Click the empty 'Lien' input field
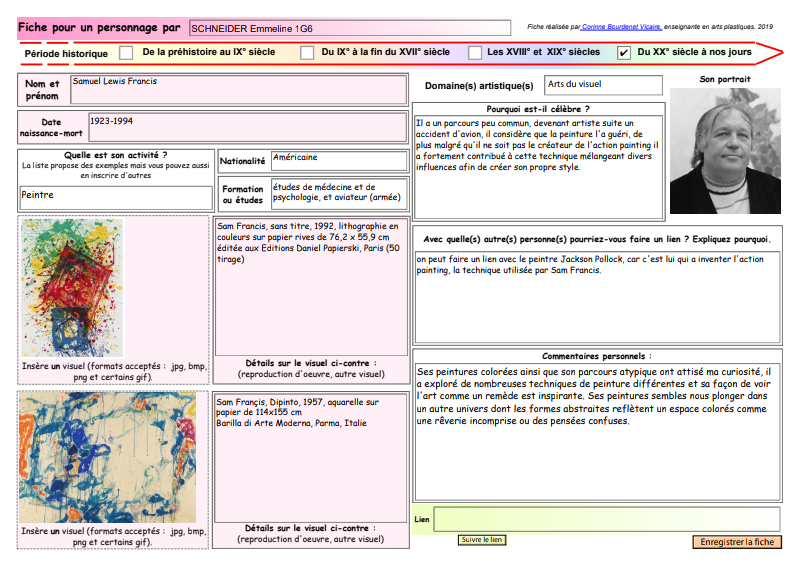 pos(606,519)
